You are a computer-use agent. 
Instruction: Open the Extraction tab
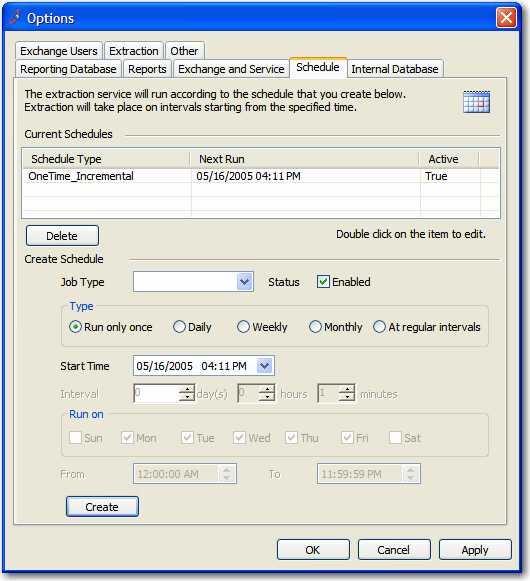pos(134,51)
